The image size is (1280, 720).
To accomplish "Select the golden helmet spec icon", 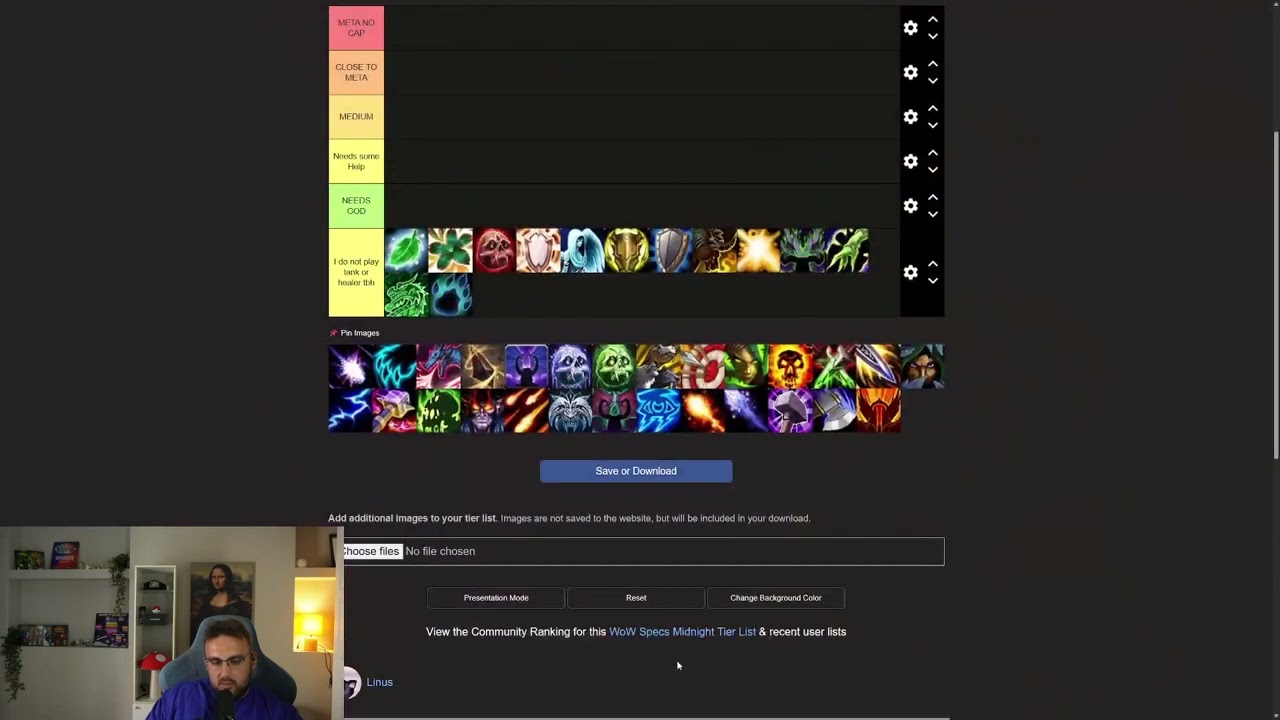I will [x=626, y=250].
